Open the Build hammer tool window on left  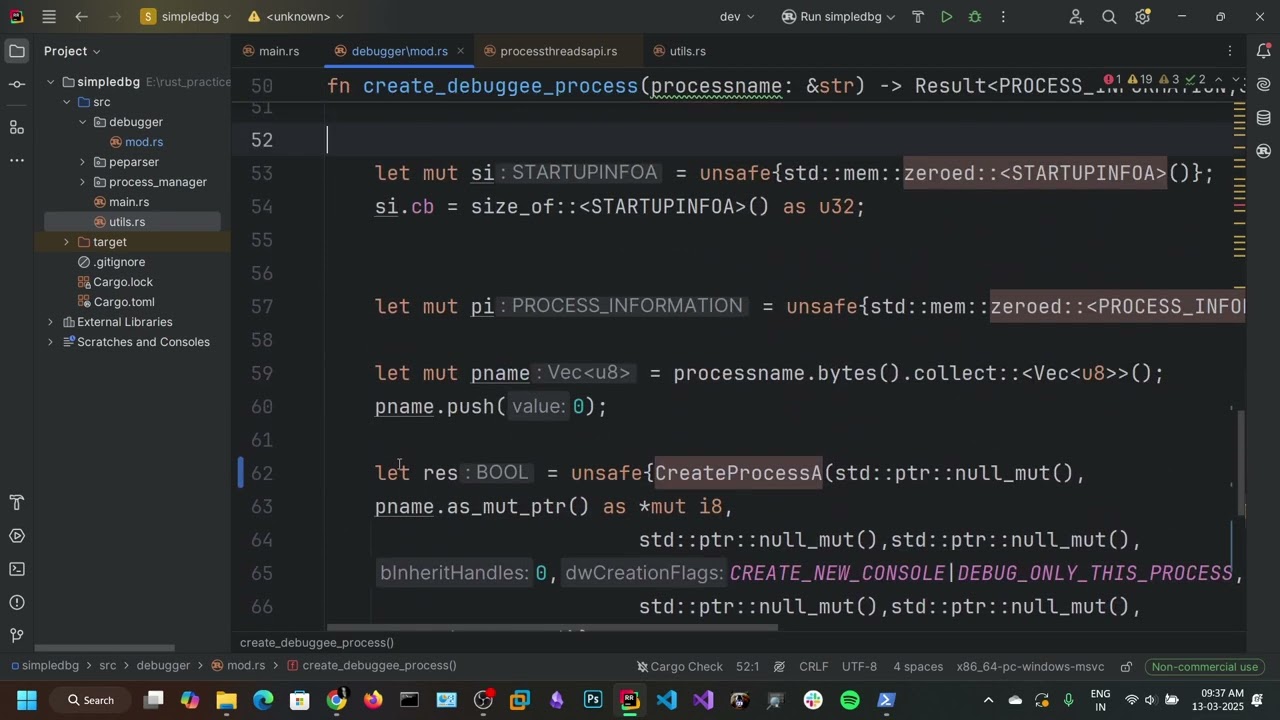(17, 502)
